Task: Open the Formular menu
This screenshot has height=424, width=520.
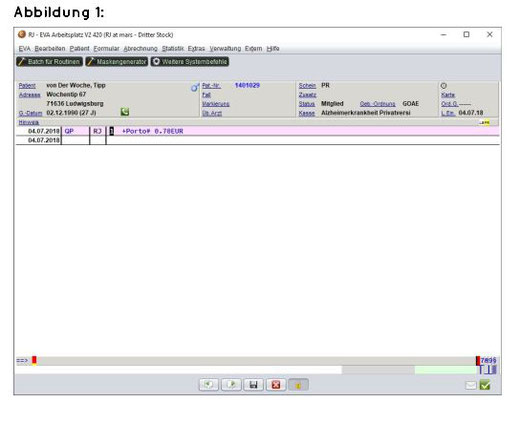Action: [106, 49]
